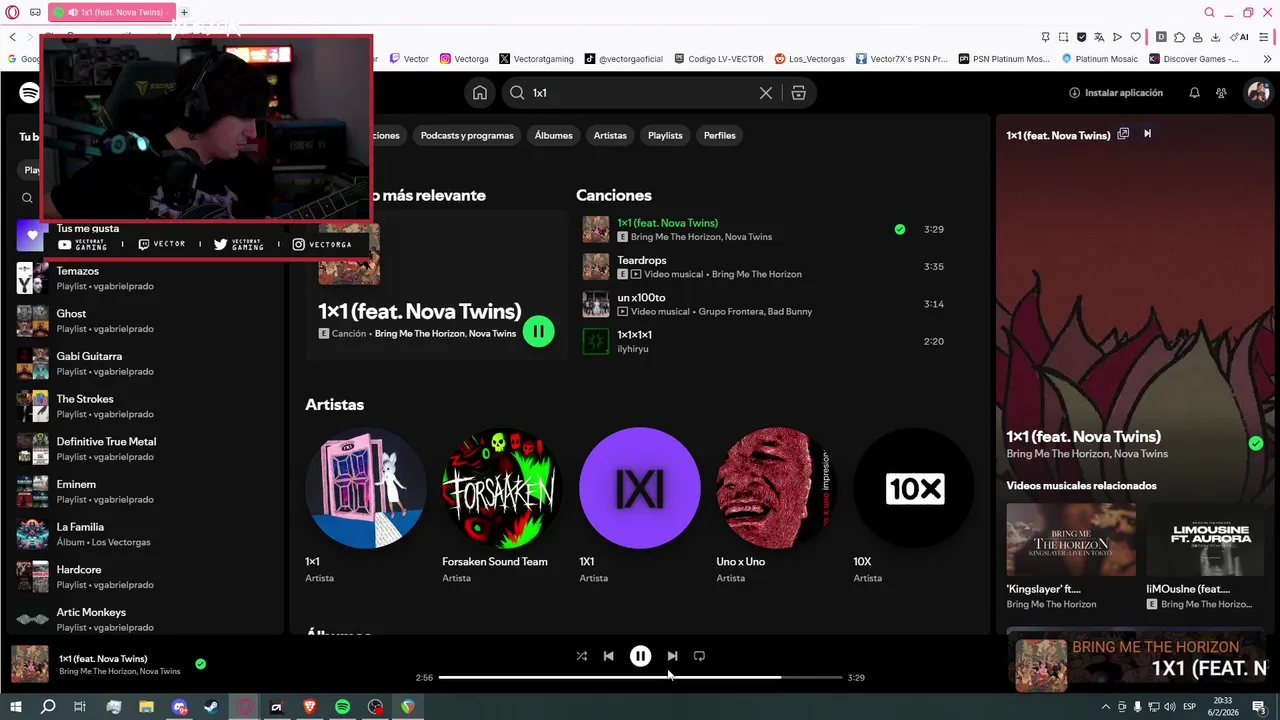
Task: Pause the top result with green button
Action: click(538, 331)
